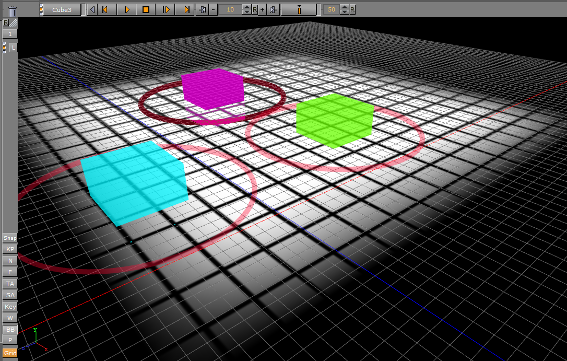
Task: Enable the Snap option
Action: (10, 238)
